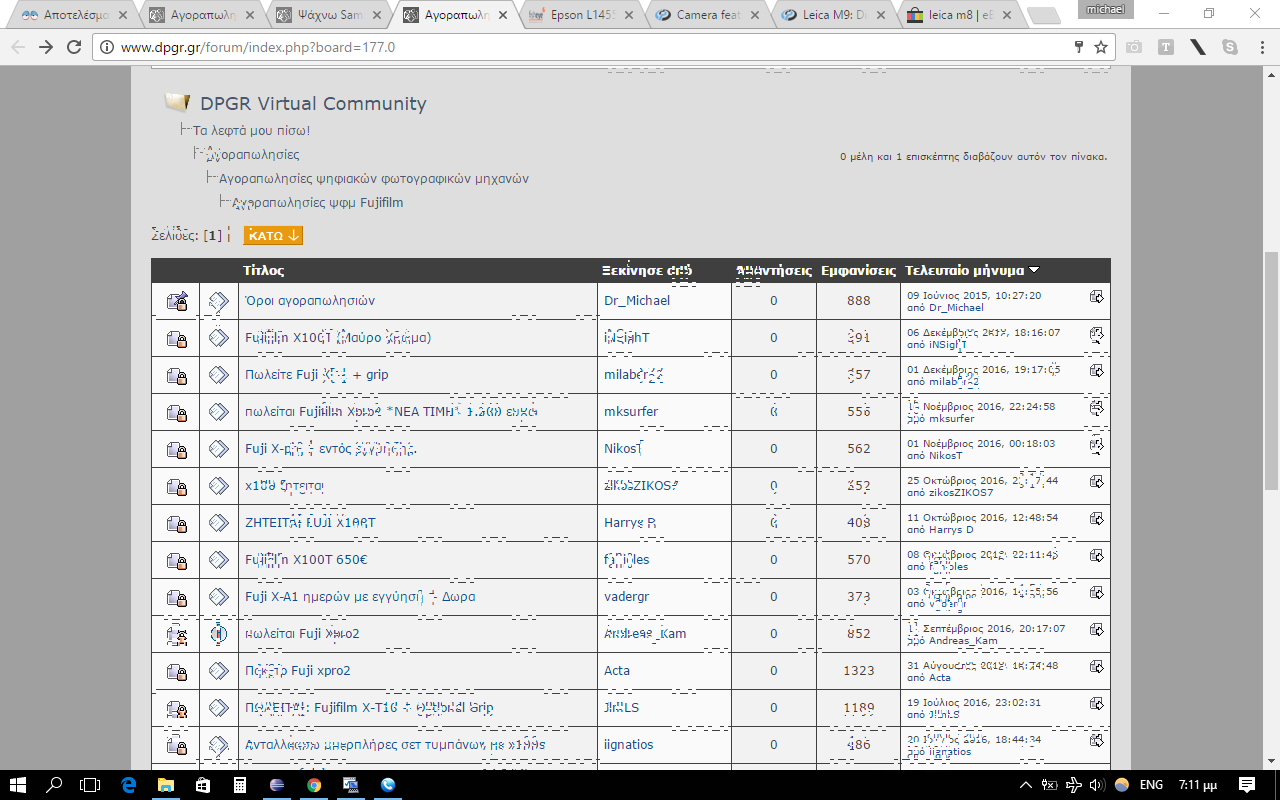
Task: Toggle sort arrow beside Τελευταίο μήνυμα
Action: pos(1034,270)
